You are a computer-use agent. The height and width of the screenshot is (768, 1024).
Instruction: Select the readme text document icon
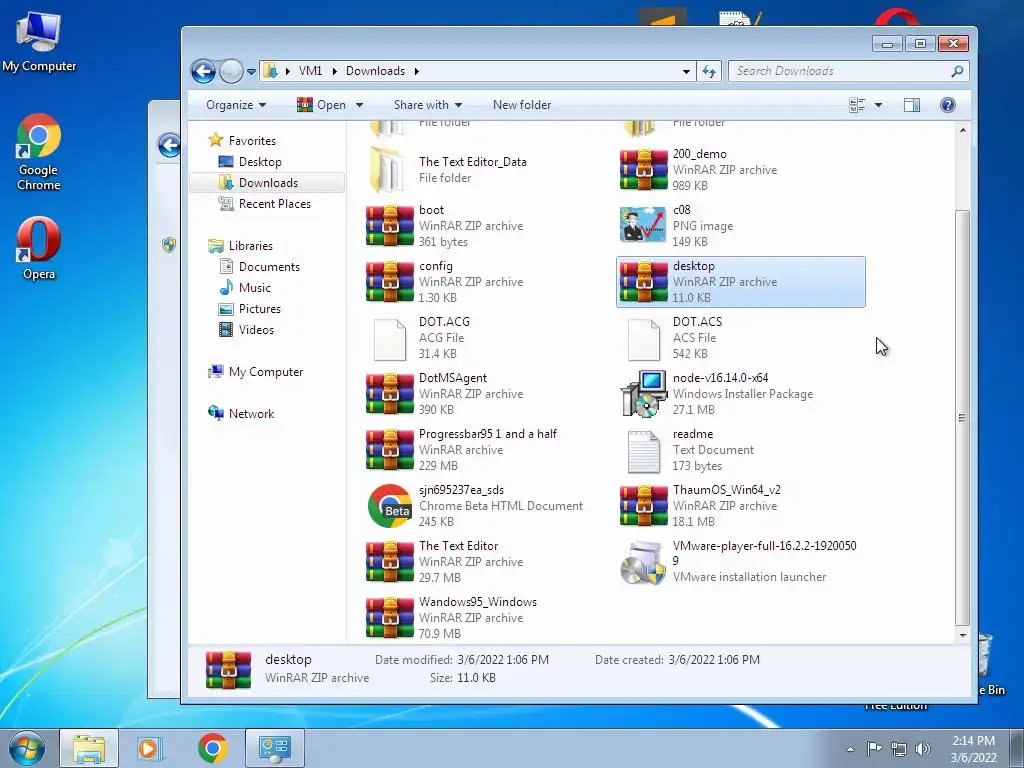tap(643, 451)
